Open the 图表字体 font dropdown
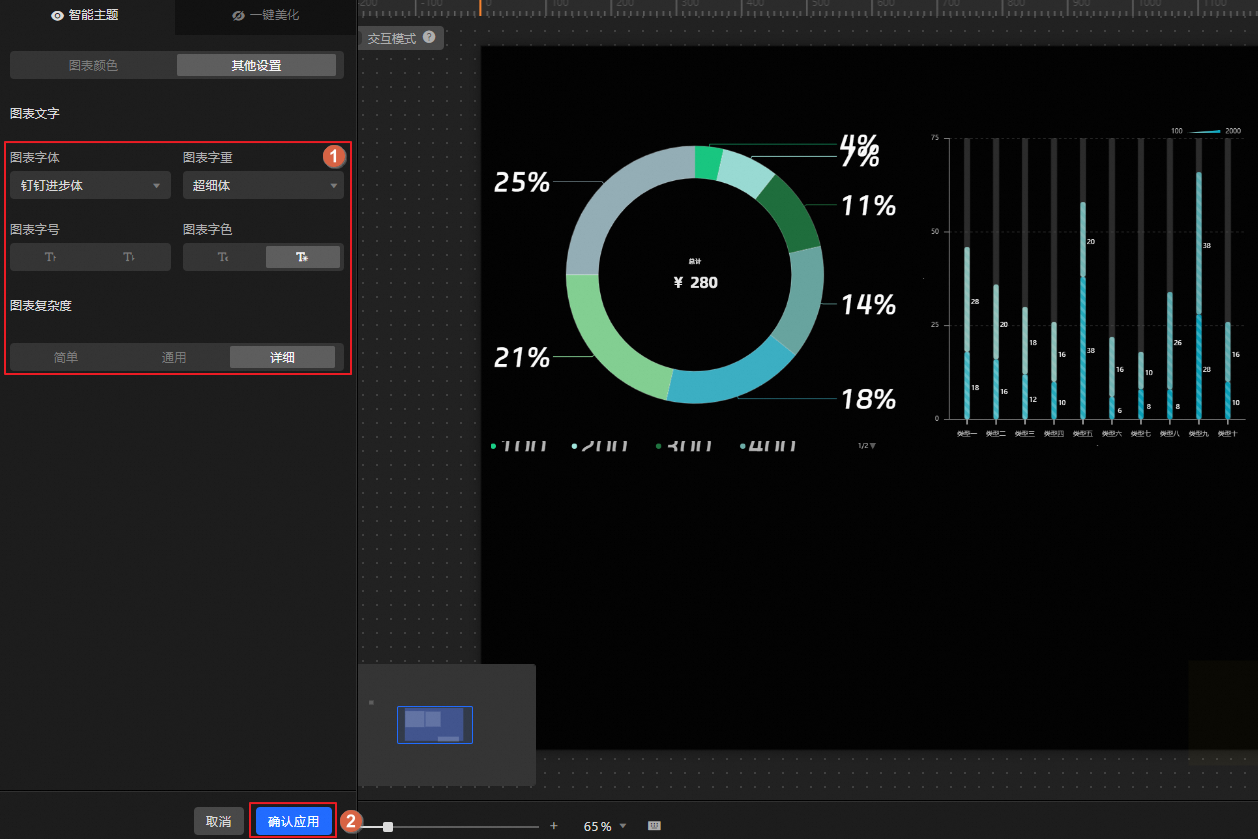 (x=90, y=186)
